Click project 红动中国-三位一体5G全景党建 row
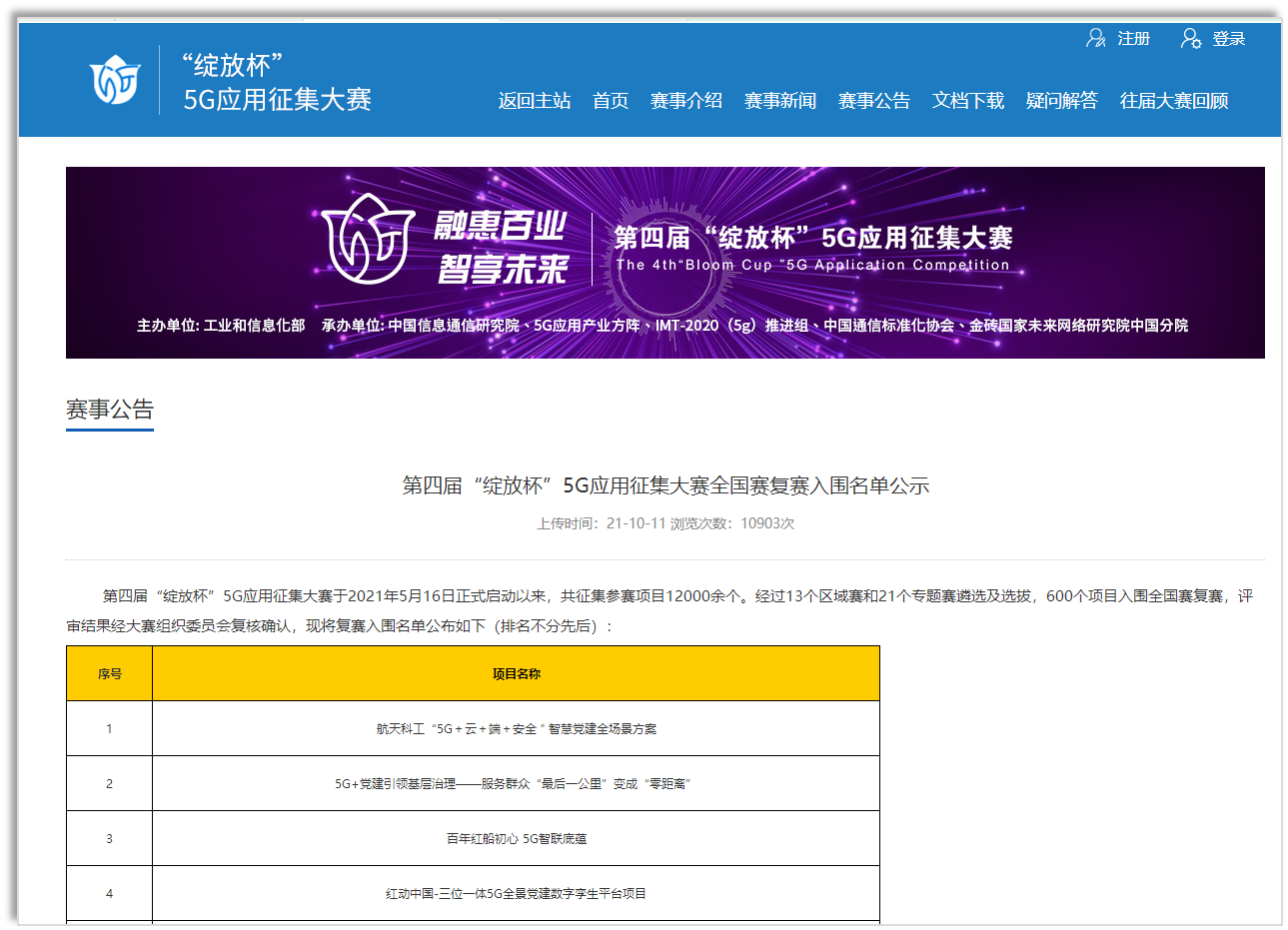 [517, 893]
